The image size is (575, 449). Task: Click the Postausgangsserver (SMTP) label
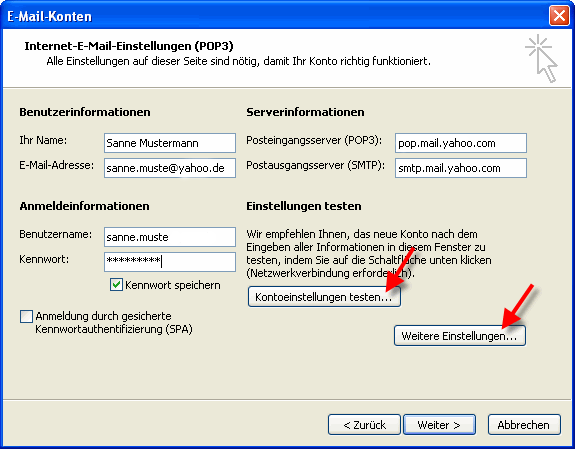pyautogui.click(x=315, y=165)
